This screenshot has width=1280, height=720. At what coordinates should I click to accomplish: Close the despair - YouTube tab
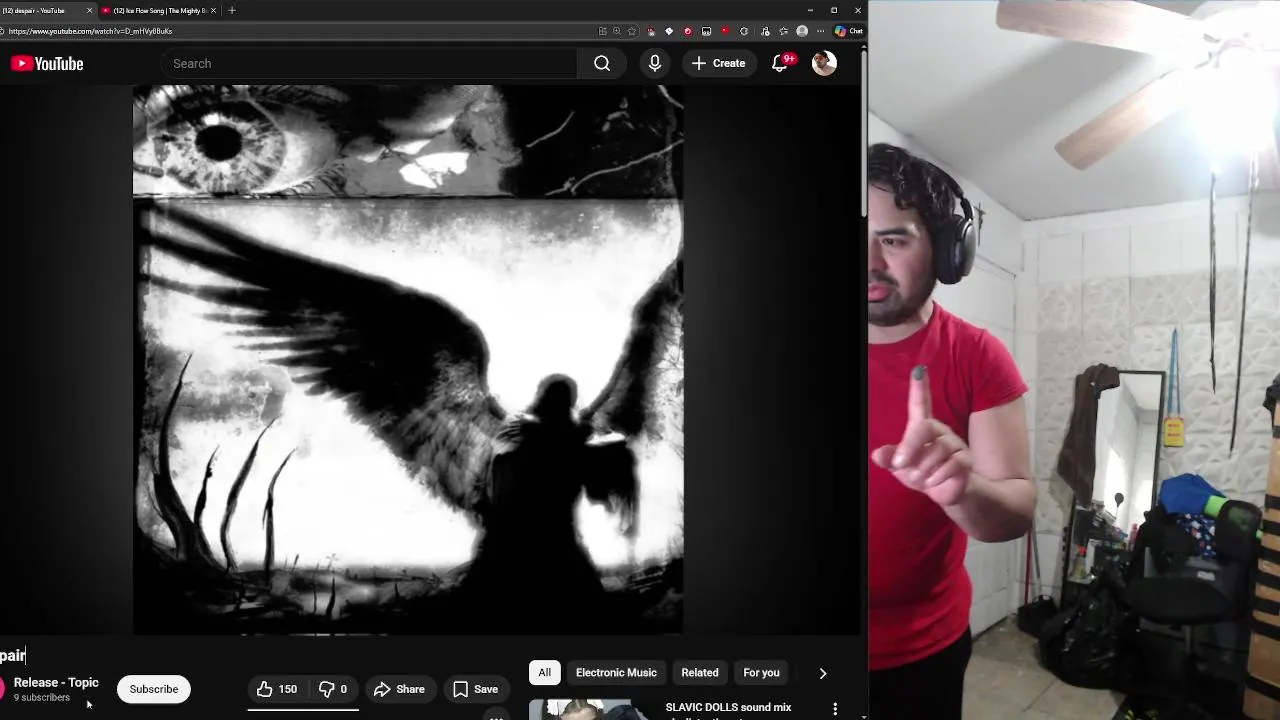(89, 10)
